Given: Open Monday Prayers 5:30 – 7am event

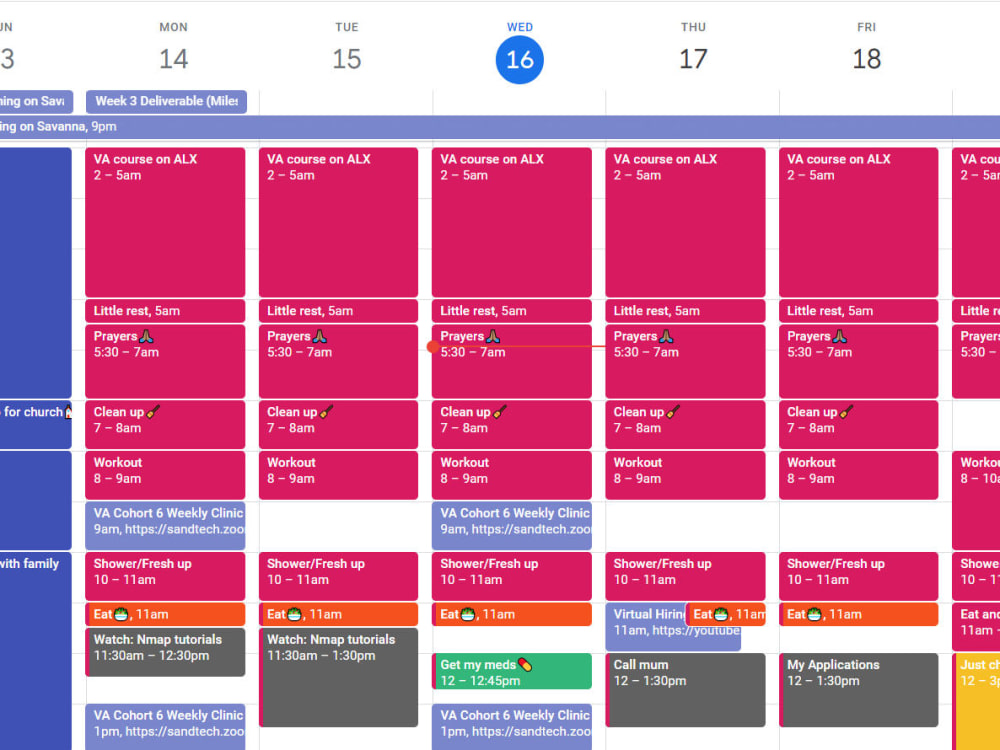Looking at the screenshot, I should click(x=165, y=362).
